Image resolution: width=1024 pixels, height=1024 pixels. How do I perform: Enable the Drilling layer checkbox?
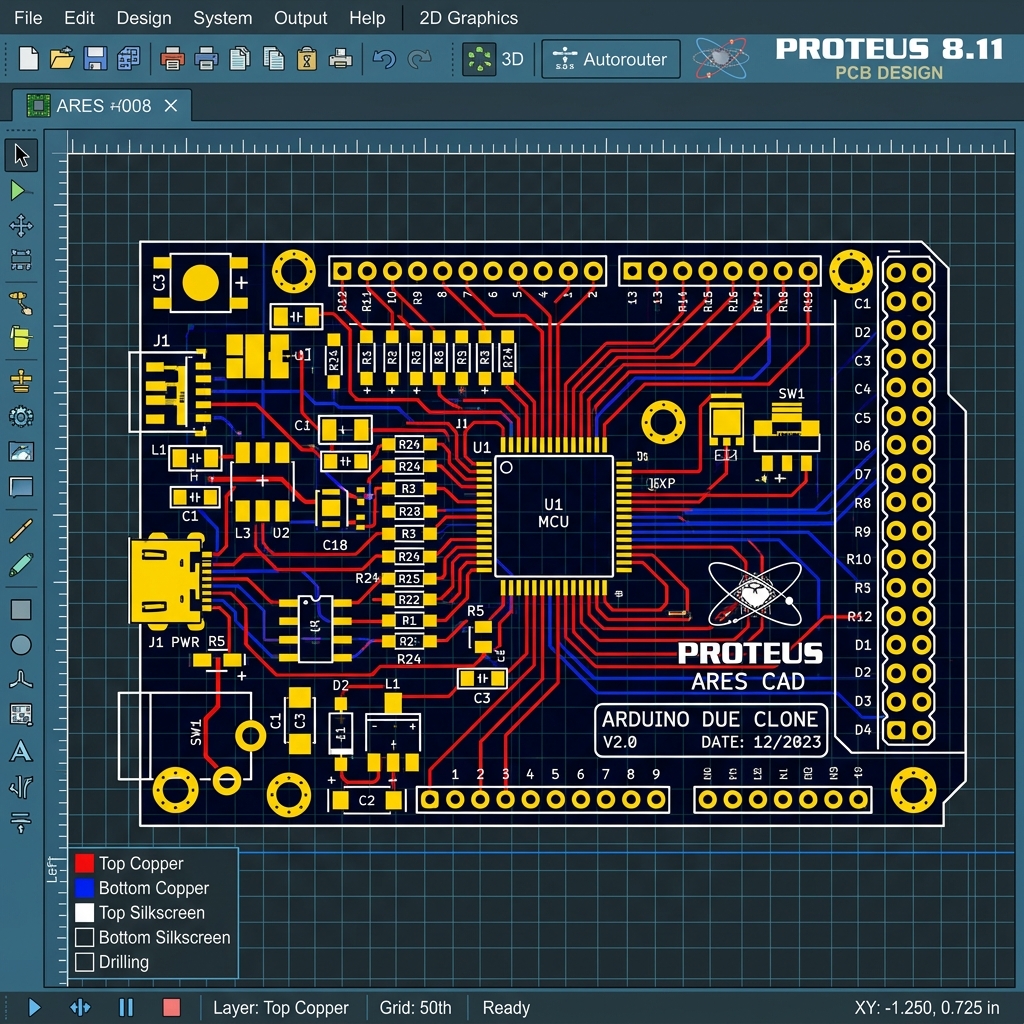[x=84, y=962]
